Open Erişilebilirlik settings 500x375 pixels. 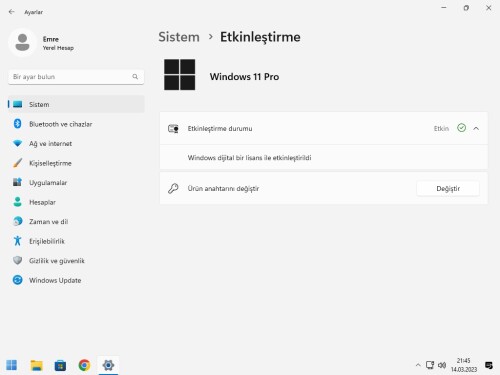click(x=76, y=241)
